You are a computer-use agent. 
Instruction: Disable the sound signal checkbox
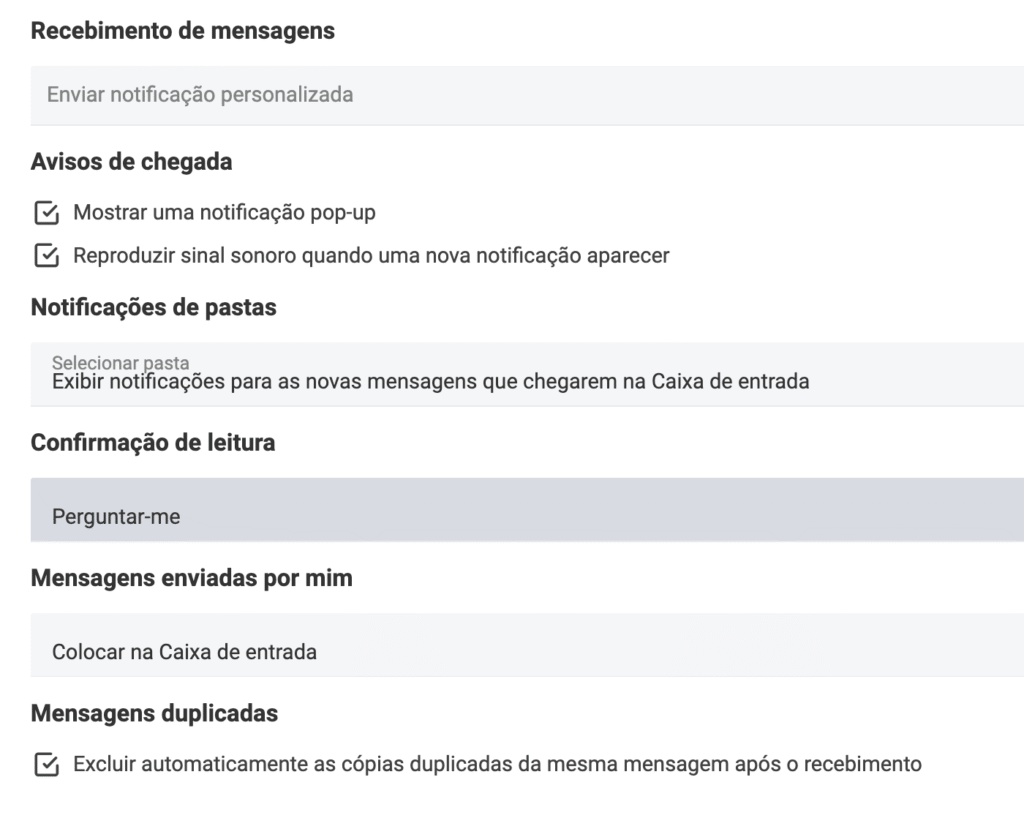tap(46, 256)
